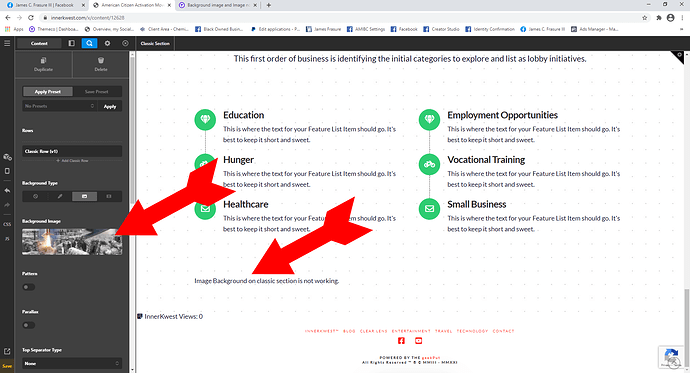Set background type to video

pos(109,196)
